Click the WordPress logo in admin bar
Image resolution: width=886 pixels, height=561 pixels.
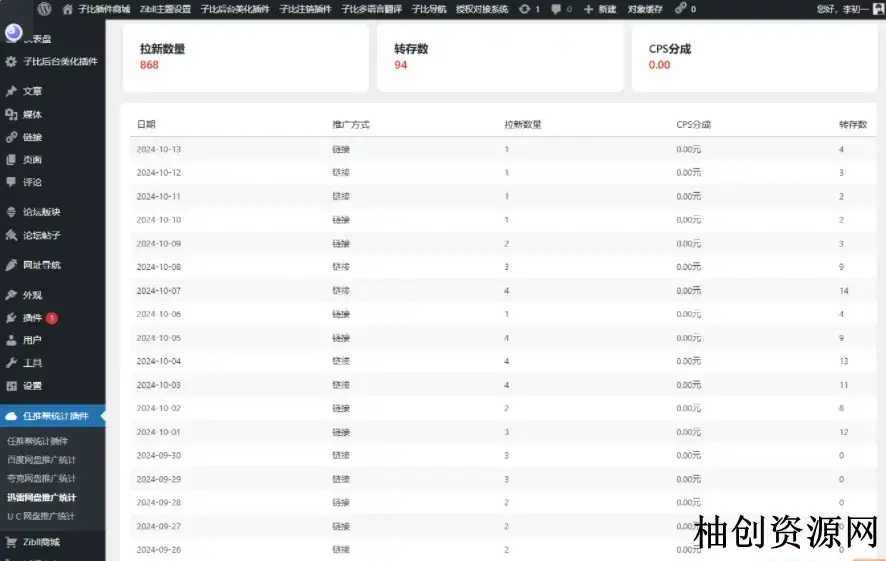tap(45, 9)
